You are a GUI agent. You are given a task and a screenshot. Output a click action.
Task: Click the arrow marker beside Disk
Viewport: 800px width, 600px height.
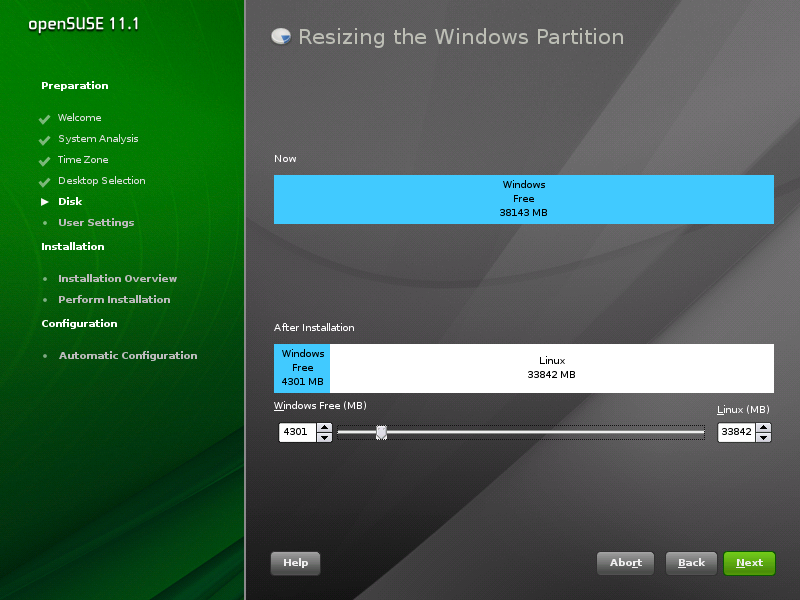(x=45, y=202)
